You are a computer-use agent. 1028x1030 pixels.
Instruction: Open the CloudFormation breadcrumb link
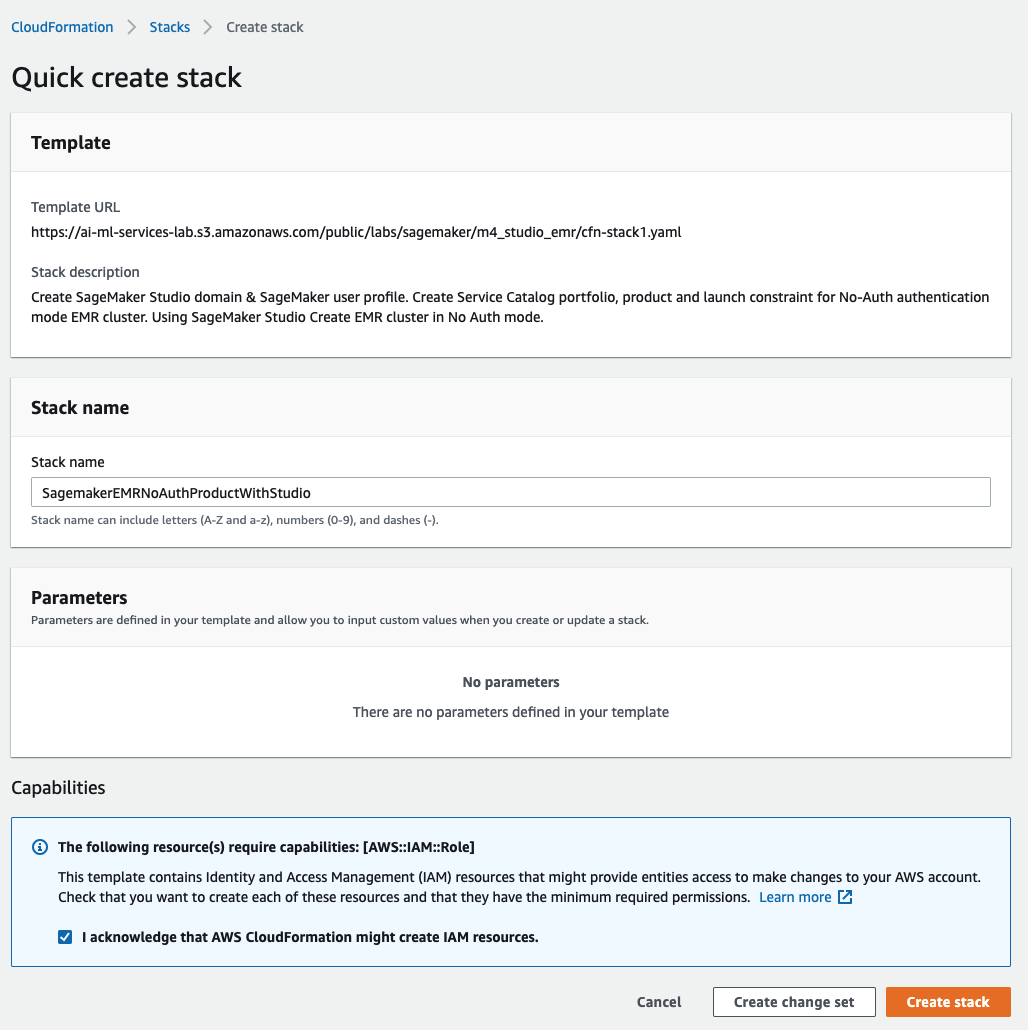coord(62,27)
